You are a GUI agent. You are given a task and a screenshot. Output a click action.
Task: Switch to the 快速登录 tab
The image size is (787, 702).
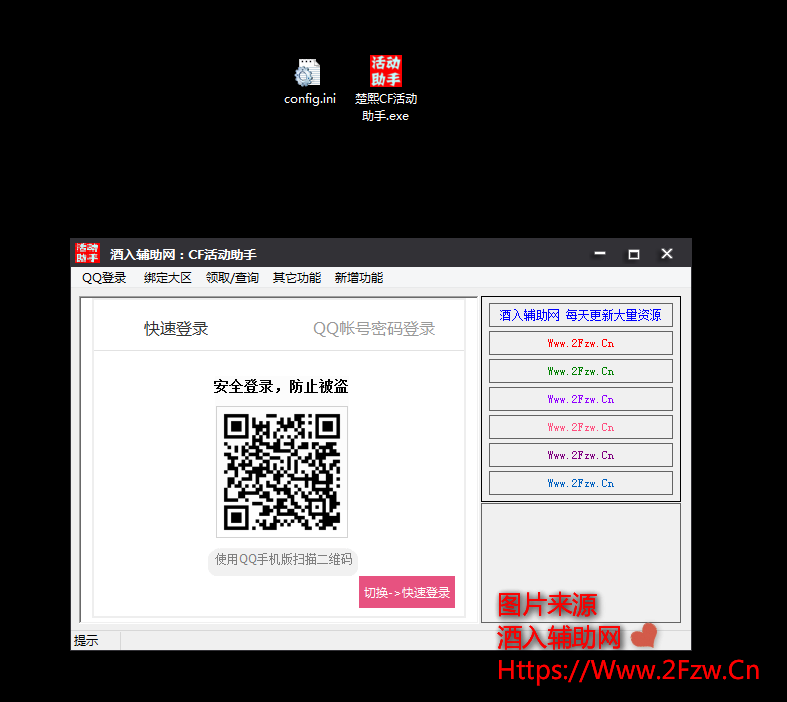click(176, 329)
